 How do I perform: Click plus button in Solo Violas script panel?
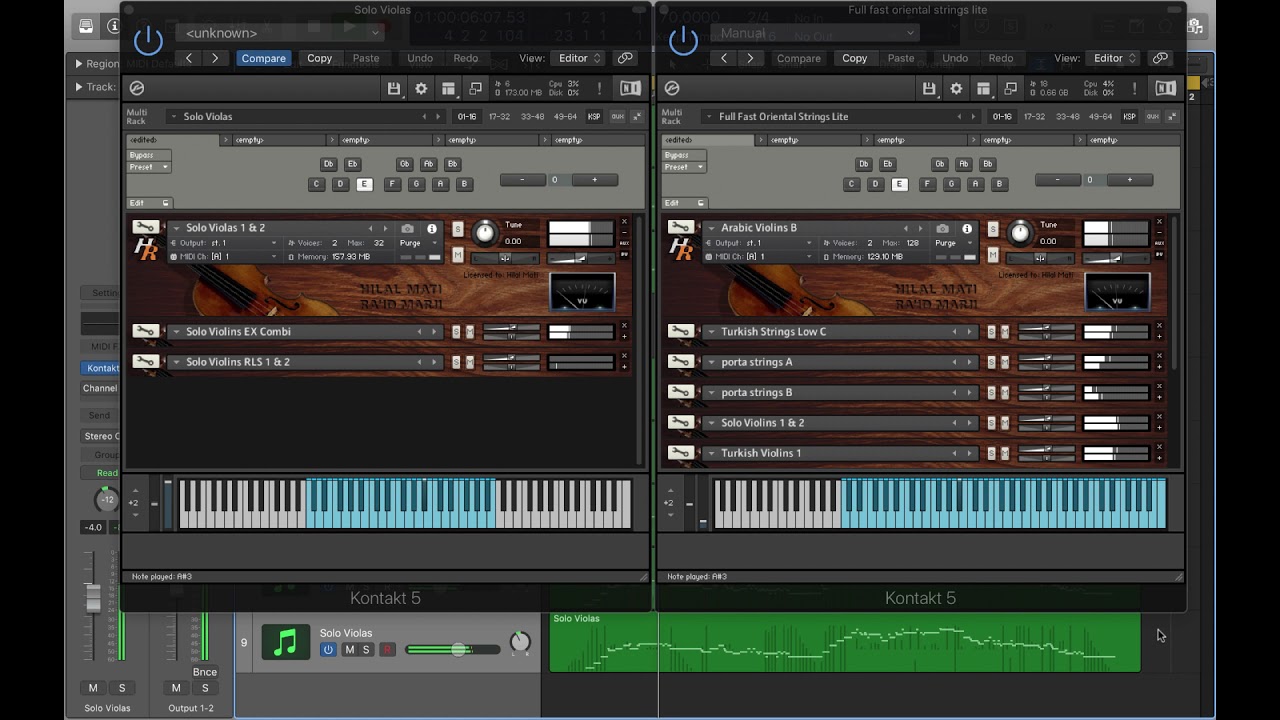(x=594, y=180)
